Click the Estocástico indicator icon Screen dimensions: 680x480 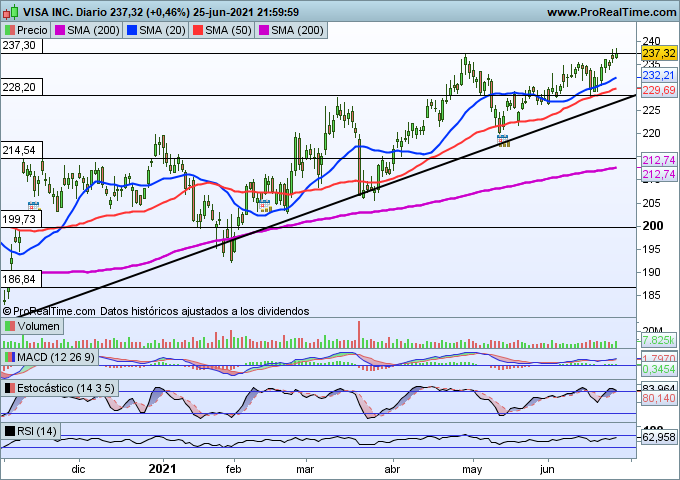tap(10, 388)
